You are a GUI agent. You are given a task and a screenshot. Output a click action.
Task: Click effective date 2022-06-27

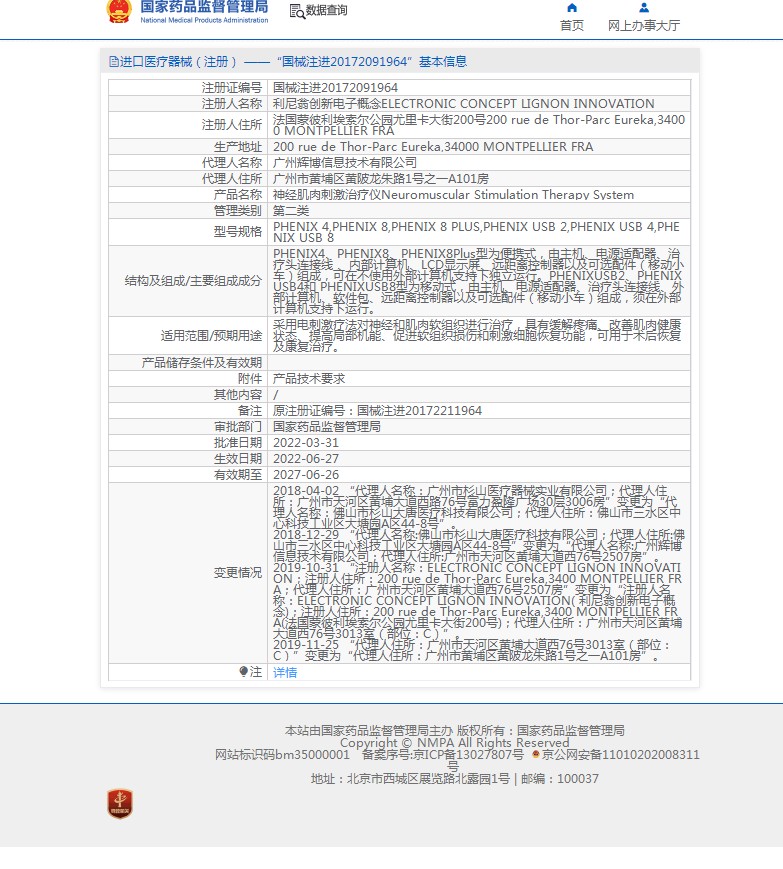pos(305,459)
